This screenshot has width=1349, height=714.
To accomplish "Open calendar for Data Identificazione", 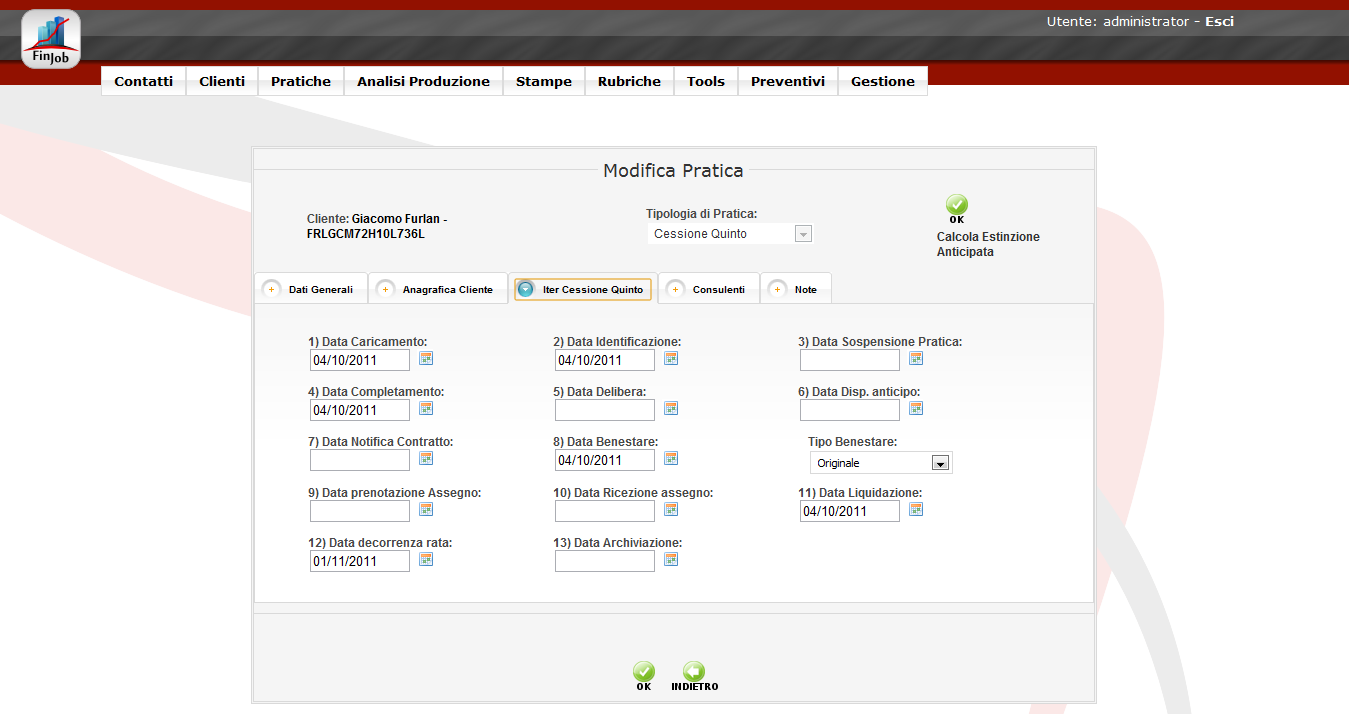I will coord(671,358).
